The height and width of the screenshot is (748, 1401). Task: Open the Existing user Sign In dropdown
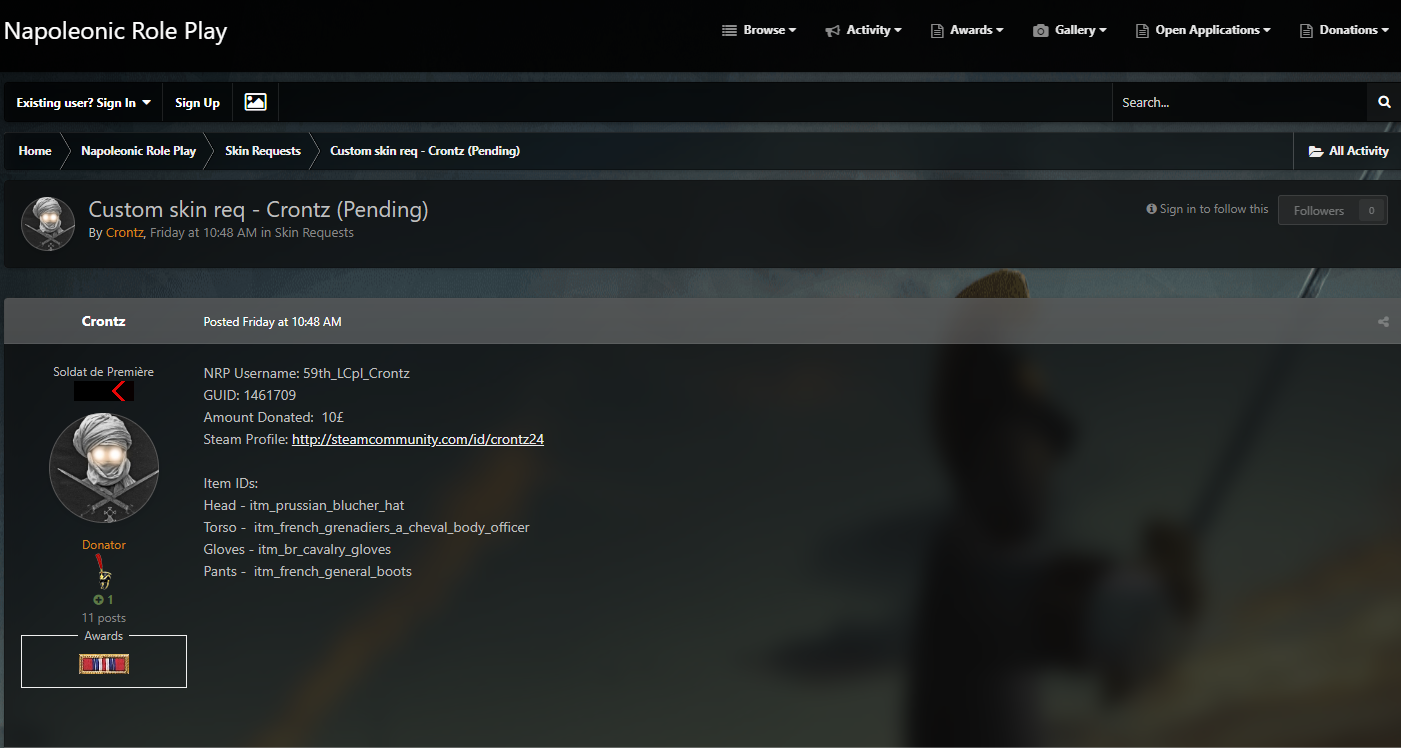click(84, 102)
